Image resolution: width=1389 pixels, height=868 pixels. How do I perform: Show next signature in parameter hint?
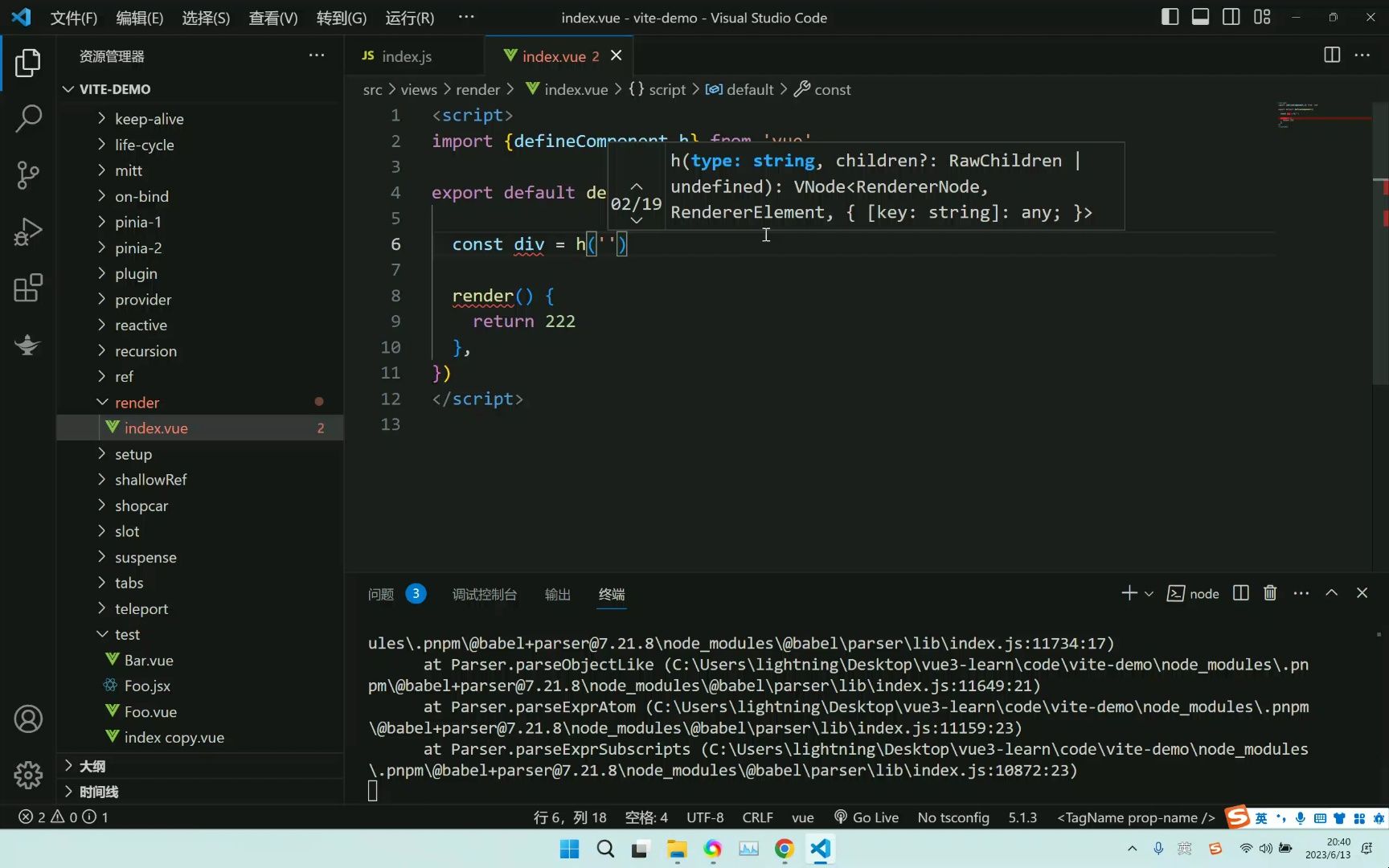point(636,220)
